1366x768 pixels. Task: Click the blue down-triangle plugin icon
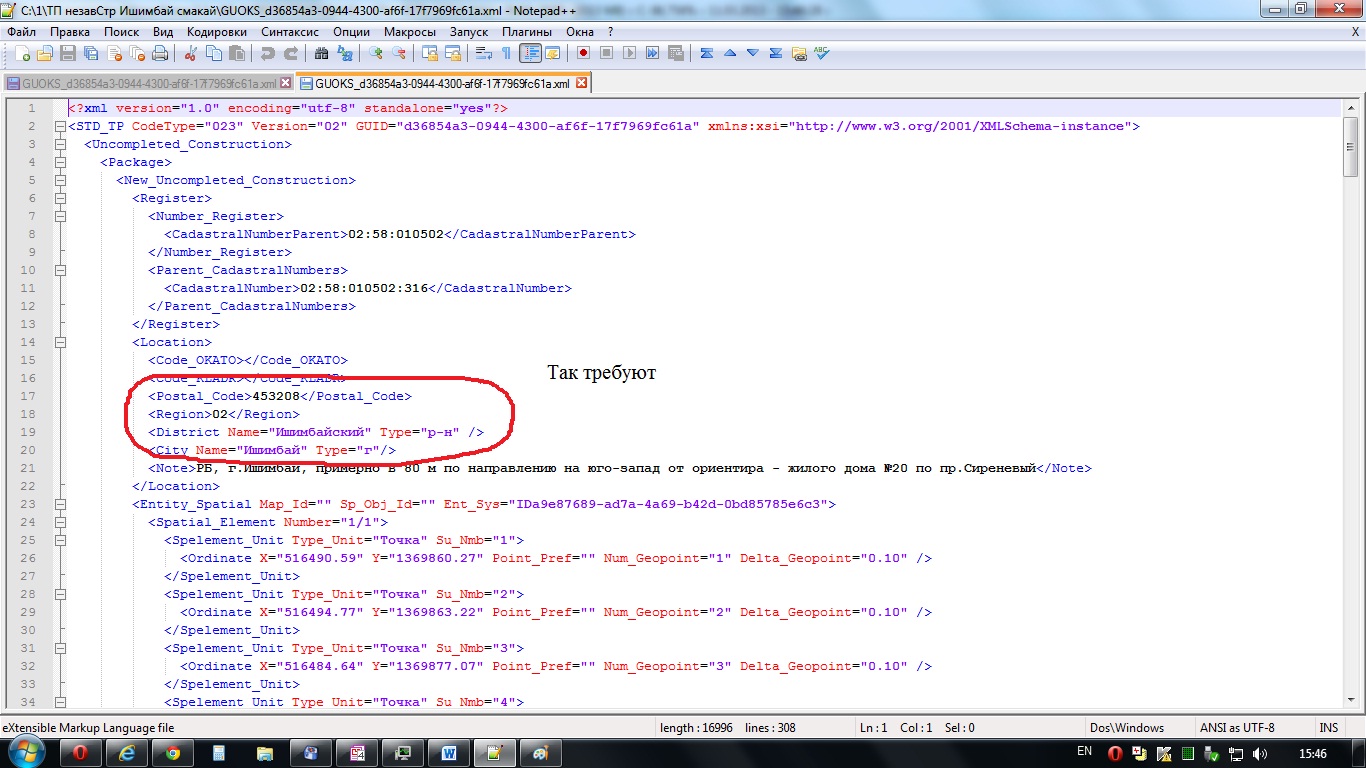(x=753, y=53)
